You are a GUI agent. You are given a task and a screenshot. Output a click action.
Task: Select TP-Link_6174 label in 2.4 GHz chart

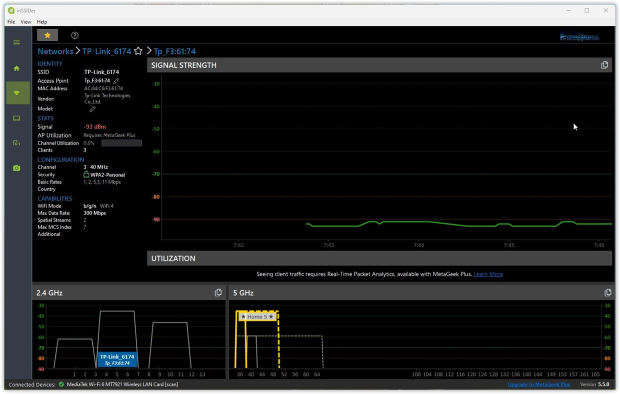pyautogui.click(x=117, y=360)
